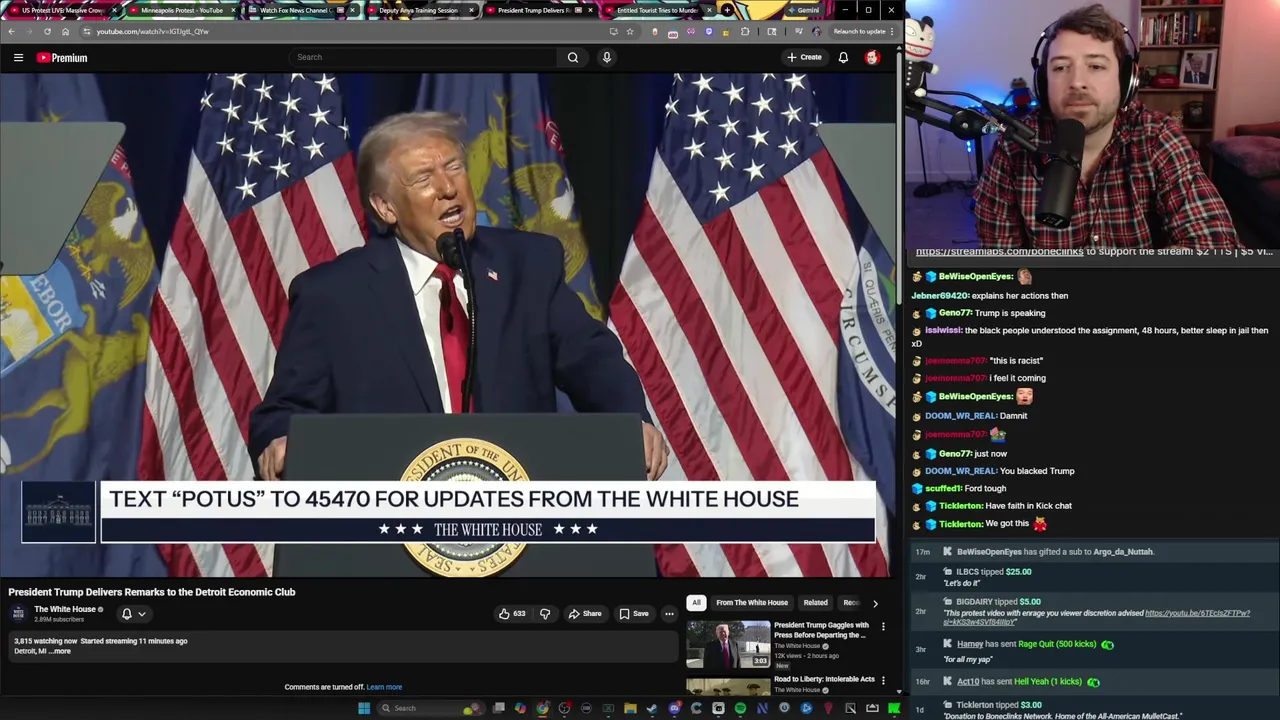Click the Trump speech video player
Screen dimensions: 1280x720
click(446, 326)
